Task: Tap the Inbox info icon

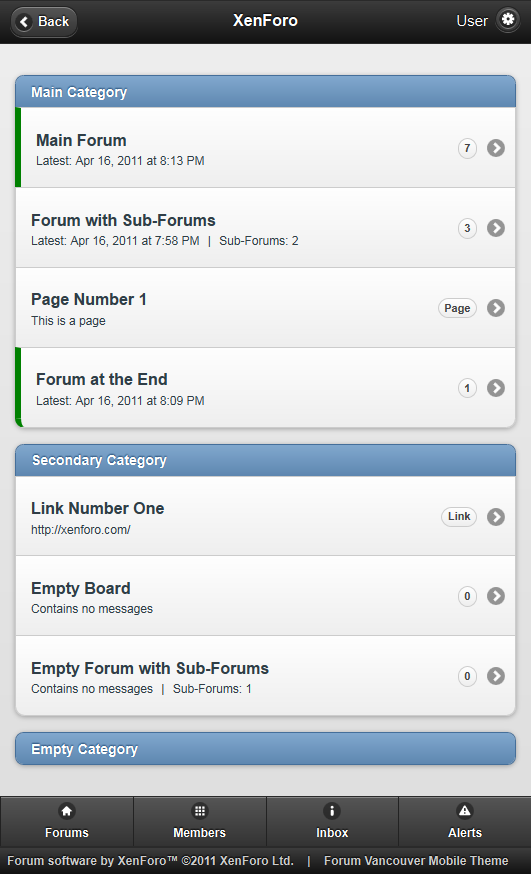Action: (332, 811)
